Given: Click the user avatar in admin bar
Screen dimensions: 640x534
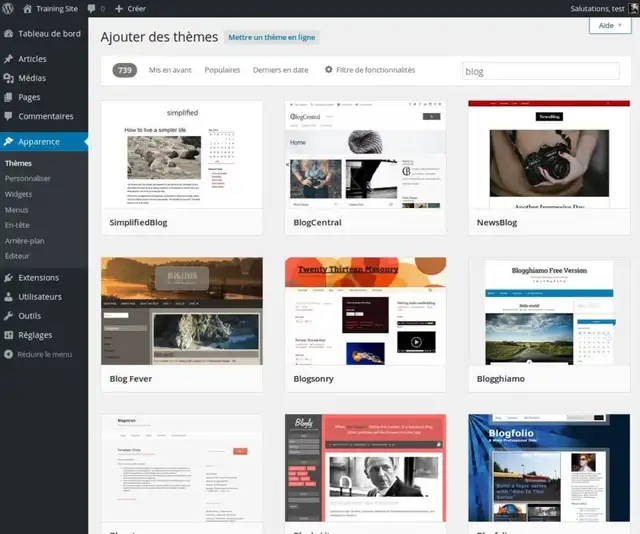Looking at the screenshot, I should point(634,8).
